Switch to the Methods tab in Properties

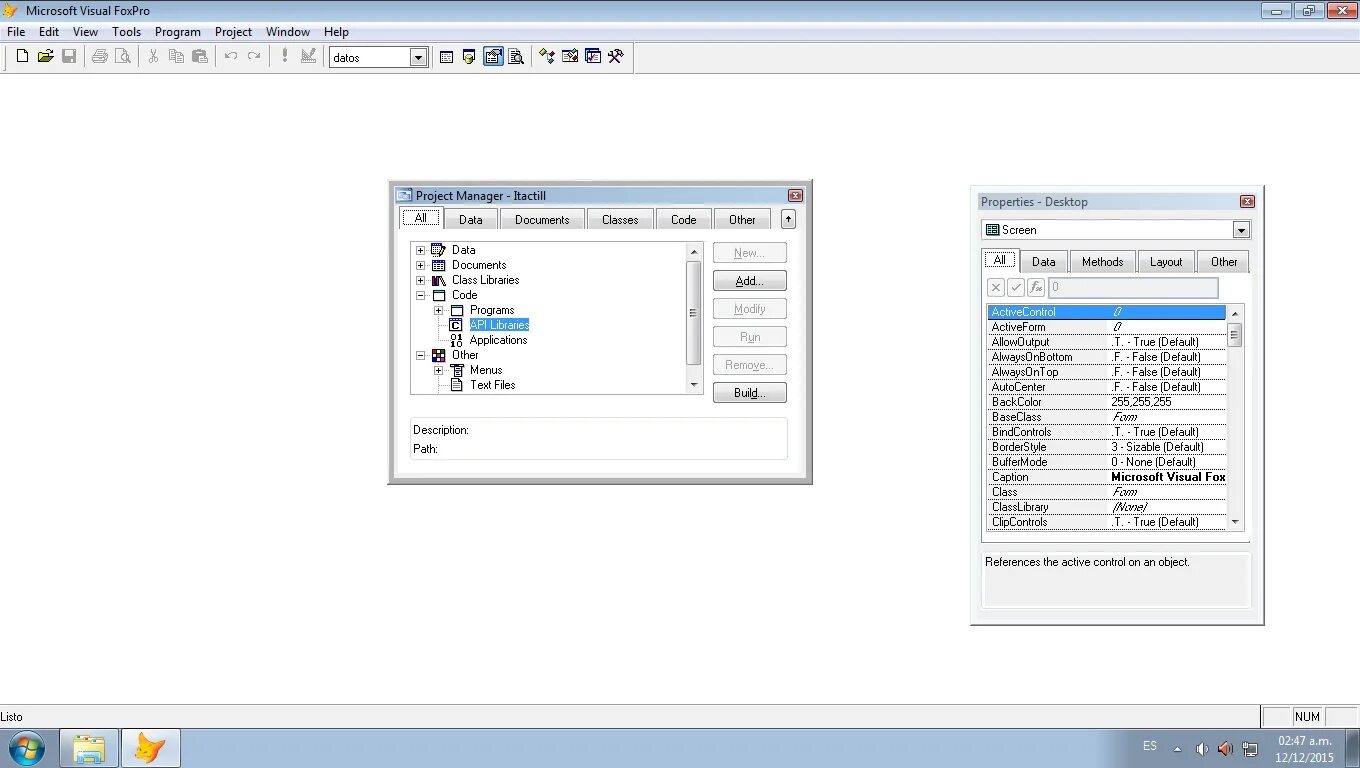(x=1103, y=262)
